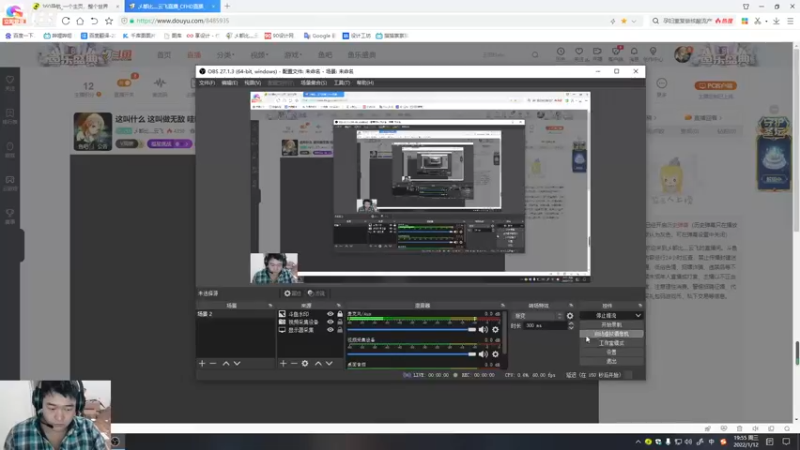Open the OBS 工具(T) menu
This screenshot has width=800, height=450.
pyautogui.click(x=342, y=83)
